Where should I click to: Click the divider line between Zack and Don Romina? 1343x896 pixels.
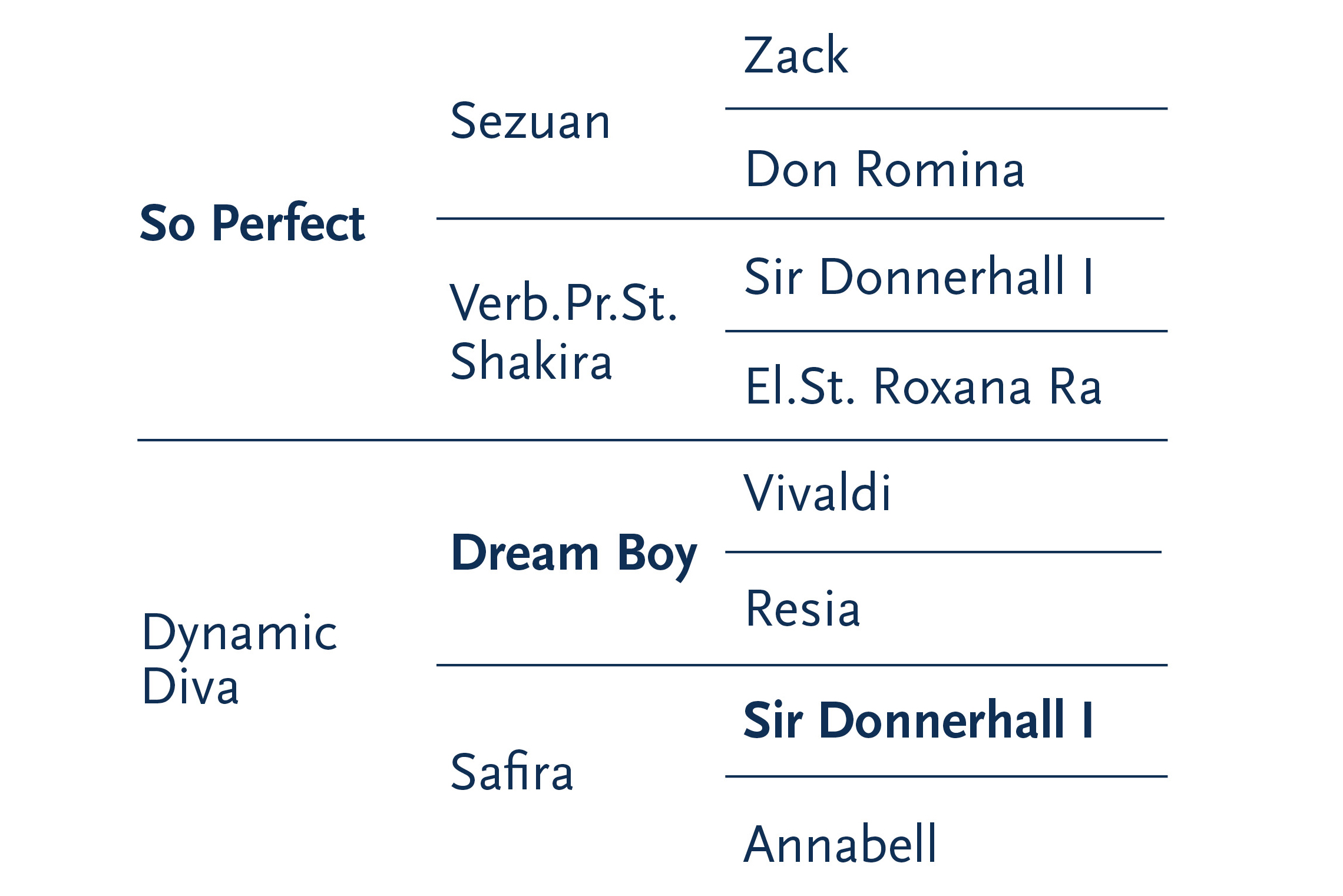tap(945, 109)
